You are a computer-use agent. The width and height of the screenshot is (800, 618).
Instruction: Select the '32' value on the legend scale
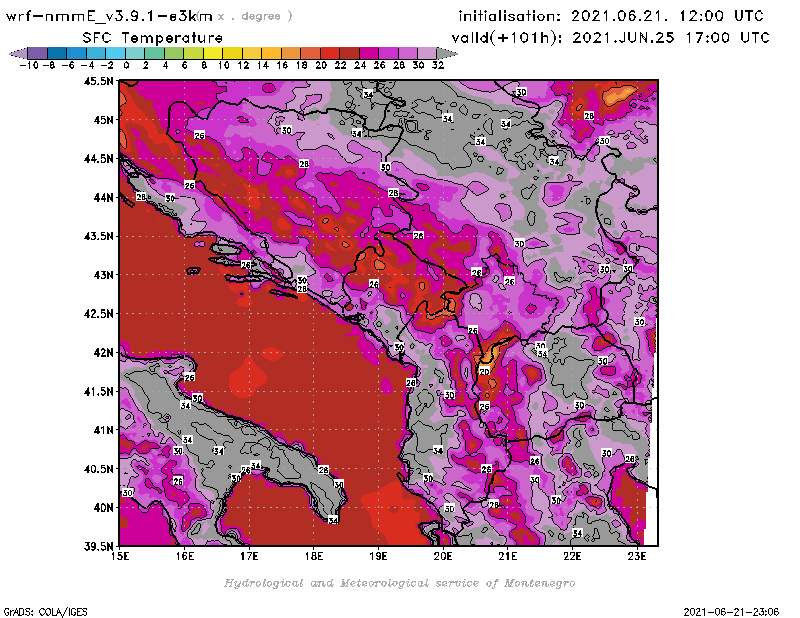[x=438, y=65]
